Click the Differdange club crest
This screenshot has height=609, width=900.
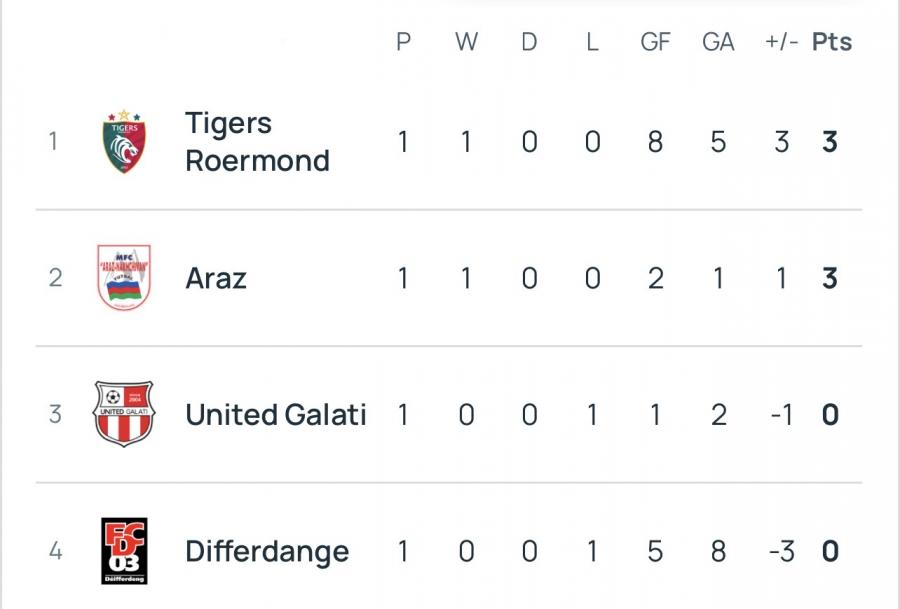tap(124, 551)
